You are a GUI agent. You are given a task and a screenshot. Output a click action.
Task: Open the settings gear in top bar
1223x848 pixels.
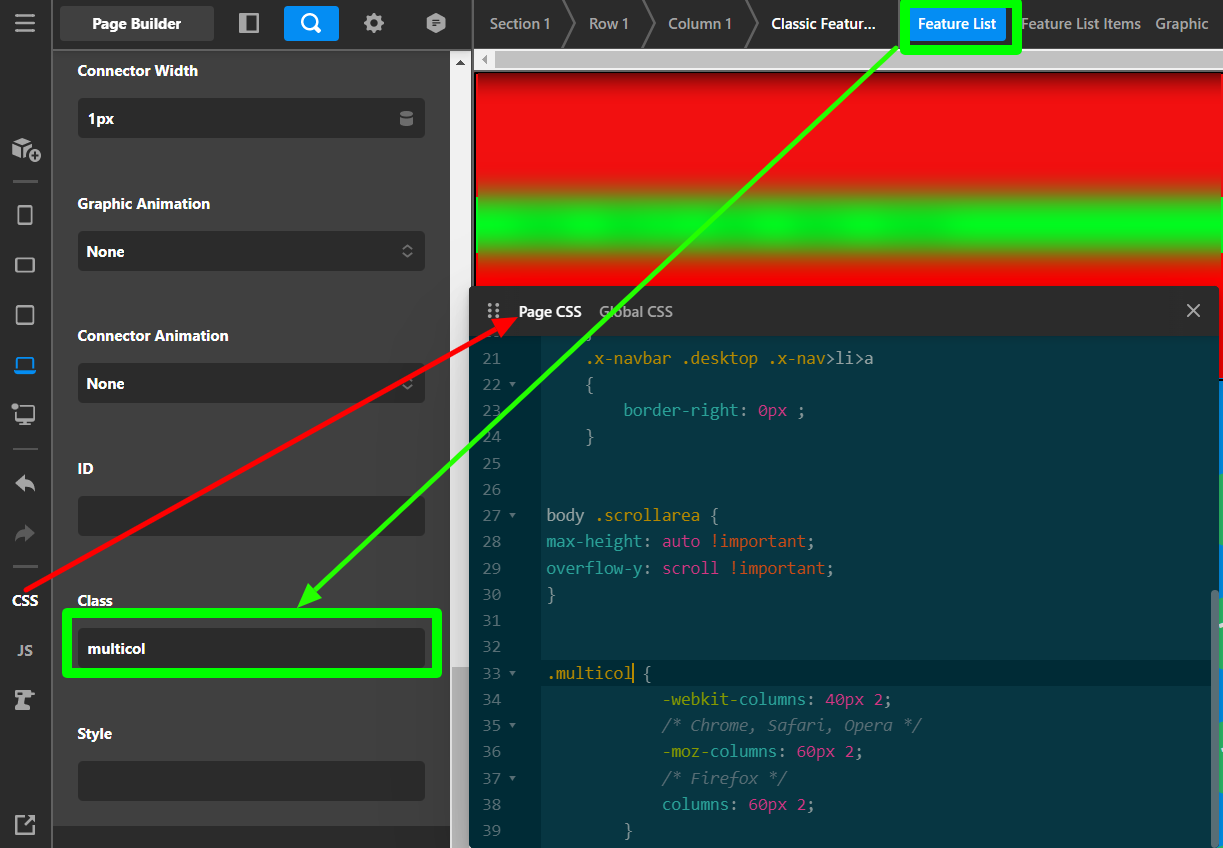click(374, 23)
